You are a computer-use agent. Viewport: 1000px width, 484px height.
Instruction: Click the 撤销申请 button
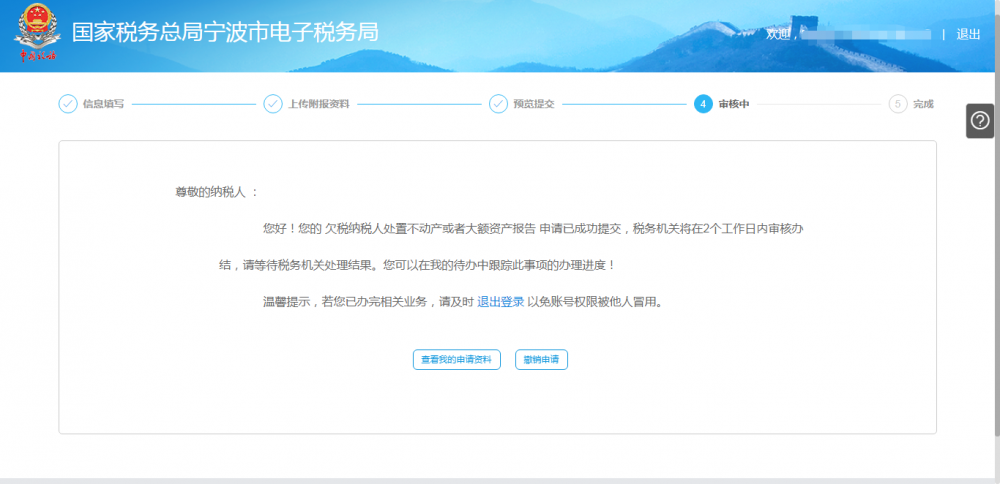pos(541,360)
